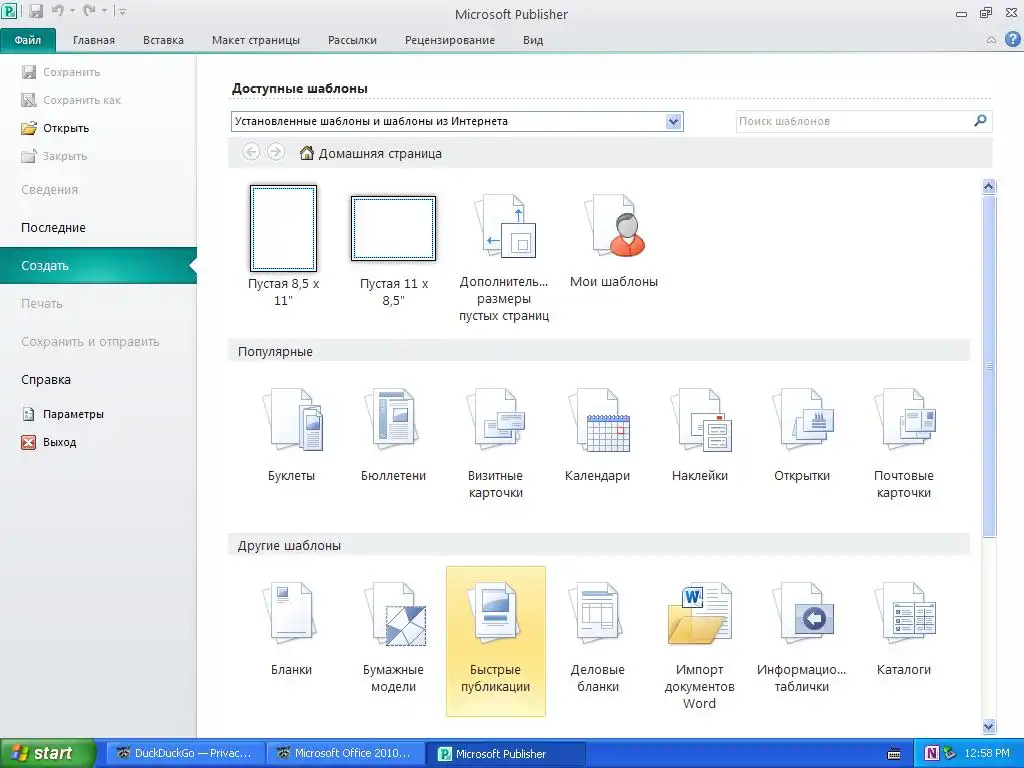
Task: Open the template source dropdown
Action: point(673,121)
